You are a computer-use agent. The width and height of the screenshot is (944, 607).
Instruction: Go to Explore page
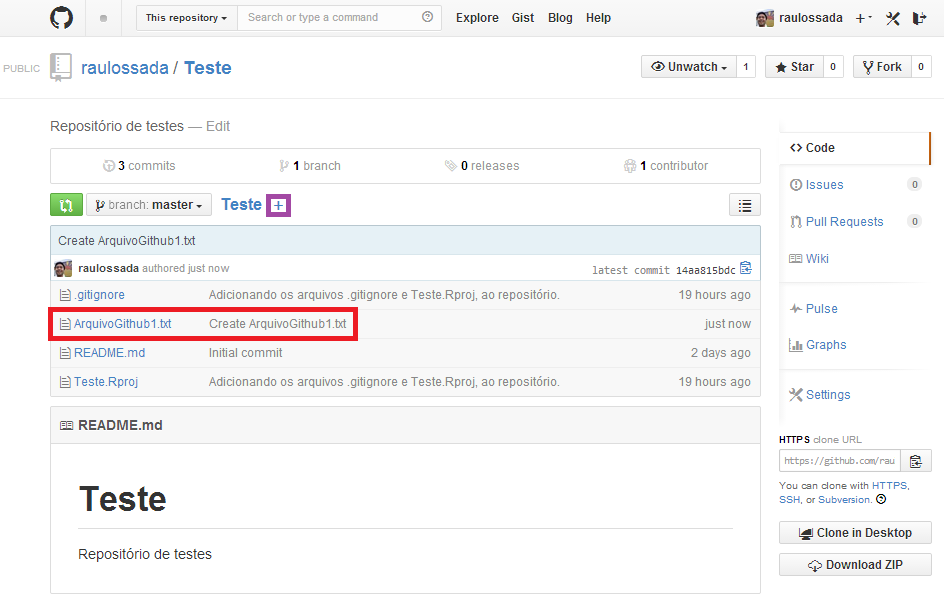477,18
